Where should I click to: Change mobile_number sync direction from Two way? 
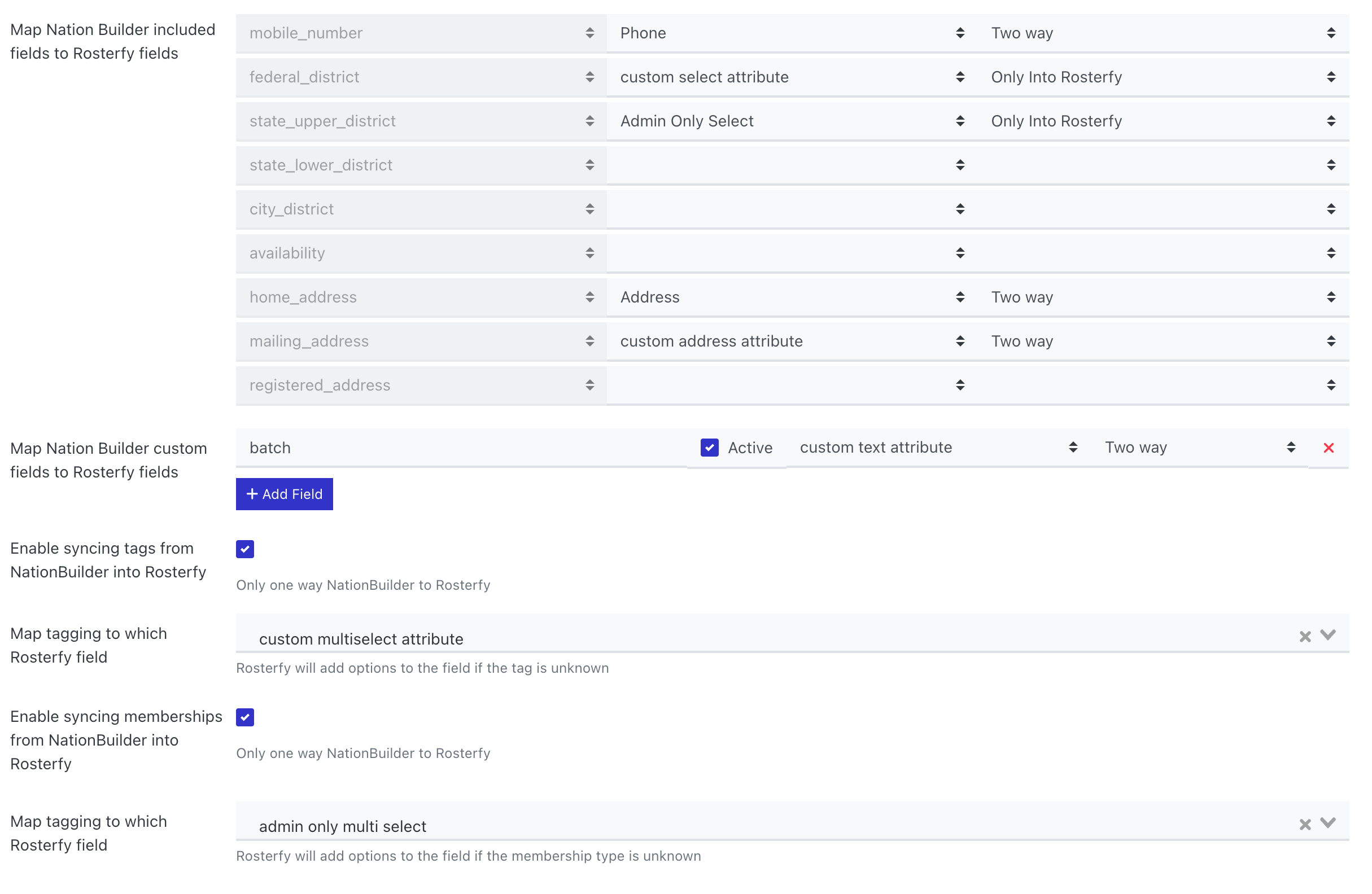1163,33
